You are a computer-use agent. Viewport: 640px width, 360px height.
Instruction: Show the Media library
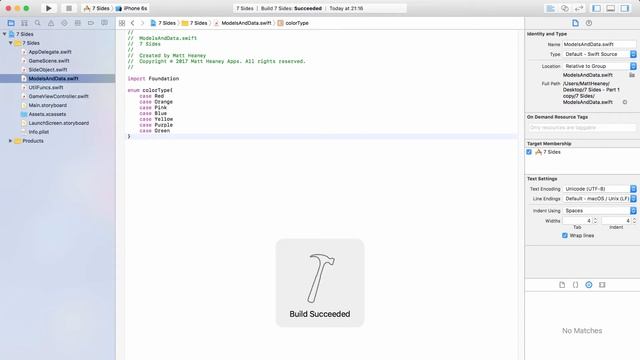[602, 285]
